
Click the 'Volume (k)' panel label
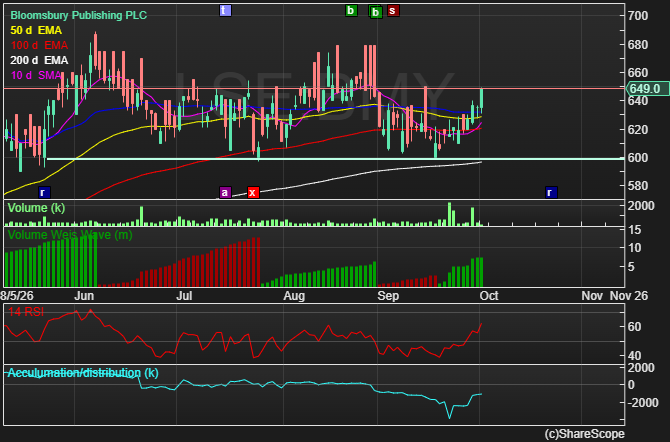coord(36,208)
